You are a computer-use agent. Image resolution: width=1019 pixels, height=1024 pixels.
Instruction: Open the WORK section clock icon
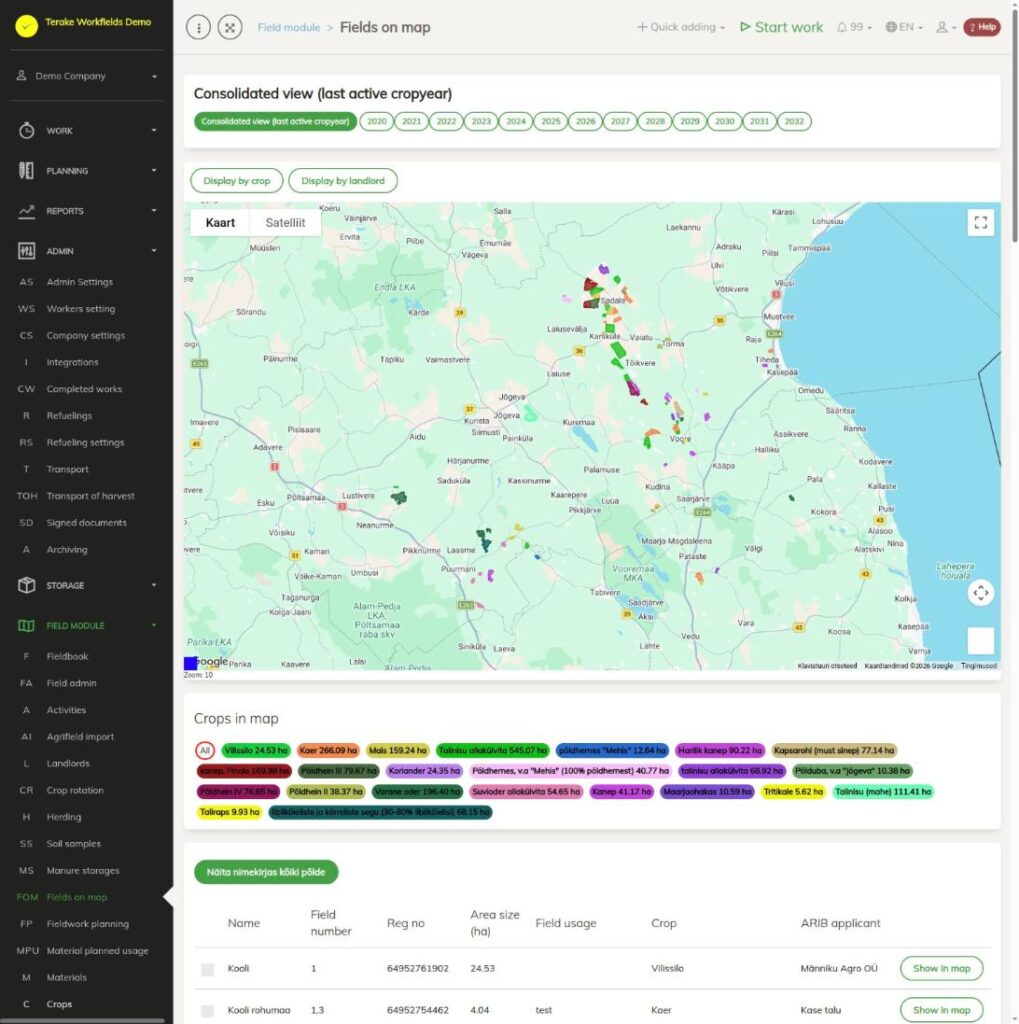point(26,131)
